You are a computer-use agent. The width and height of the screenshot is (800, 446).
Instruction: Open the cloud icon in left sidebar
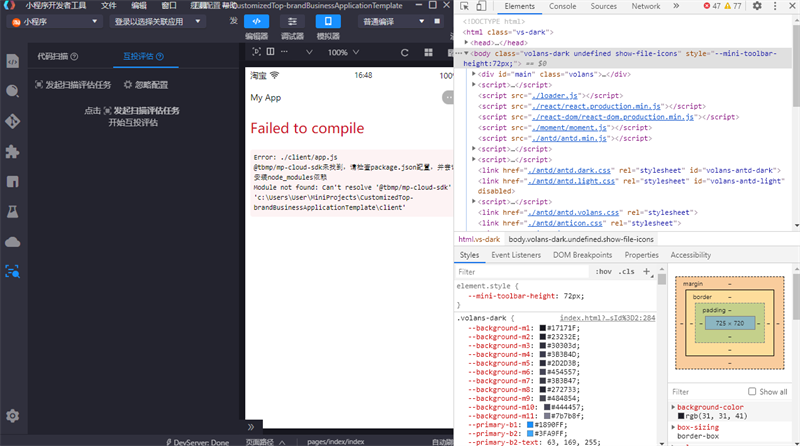pyautogui.click(x=13, y=242)
